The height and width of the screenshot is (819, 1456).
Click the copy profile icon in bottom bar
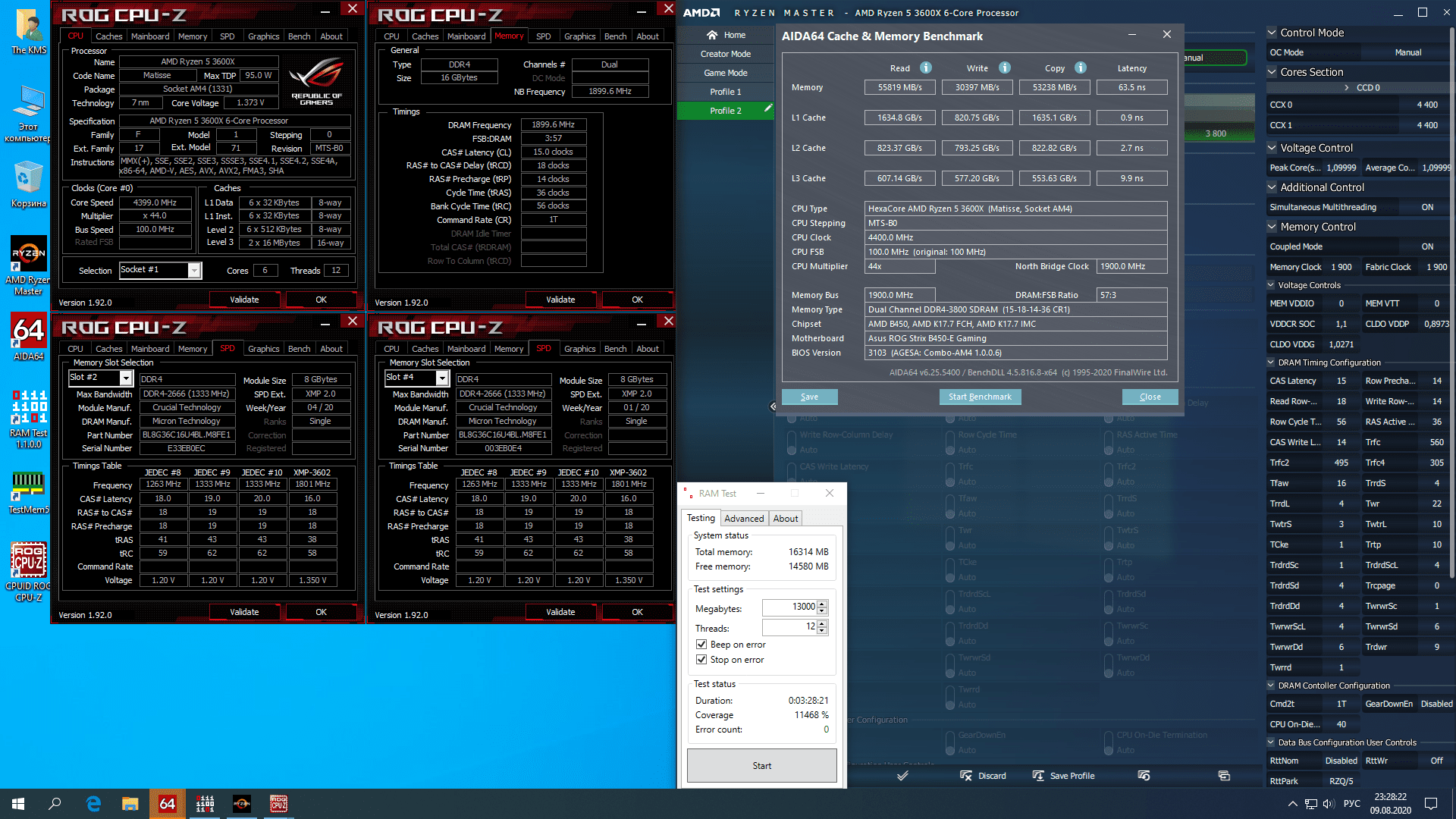coord(1223,776)
